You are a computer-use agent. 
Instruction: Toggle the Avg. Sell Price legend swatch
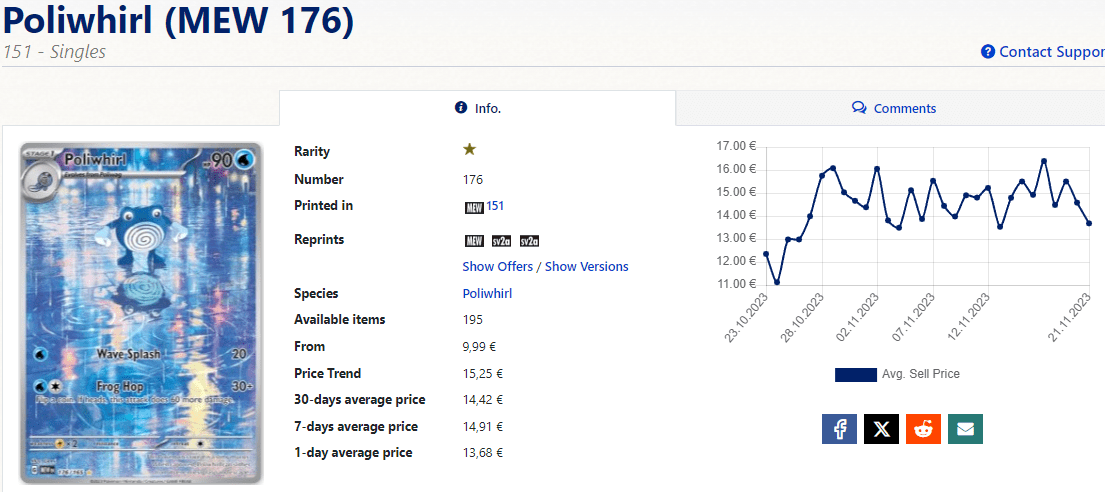855,375
